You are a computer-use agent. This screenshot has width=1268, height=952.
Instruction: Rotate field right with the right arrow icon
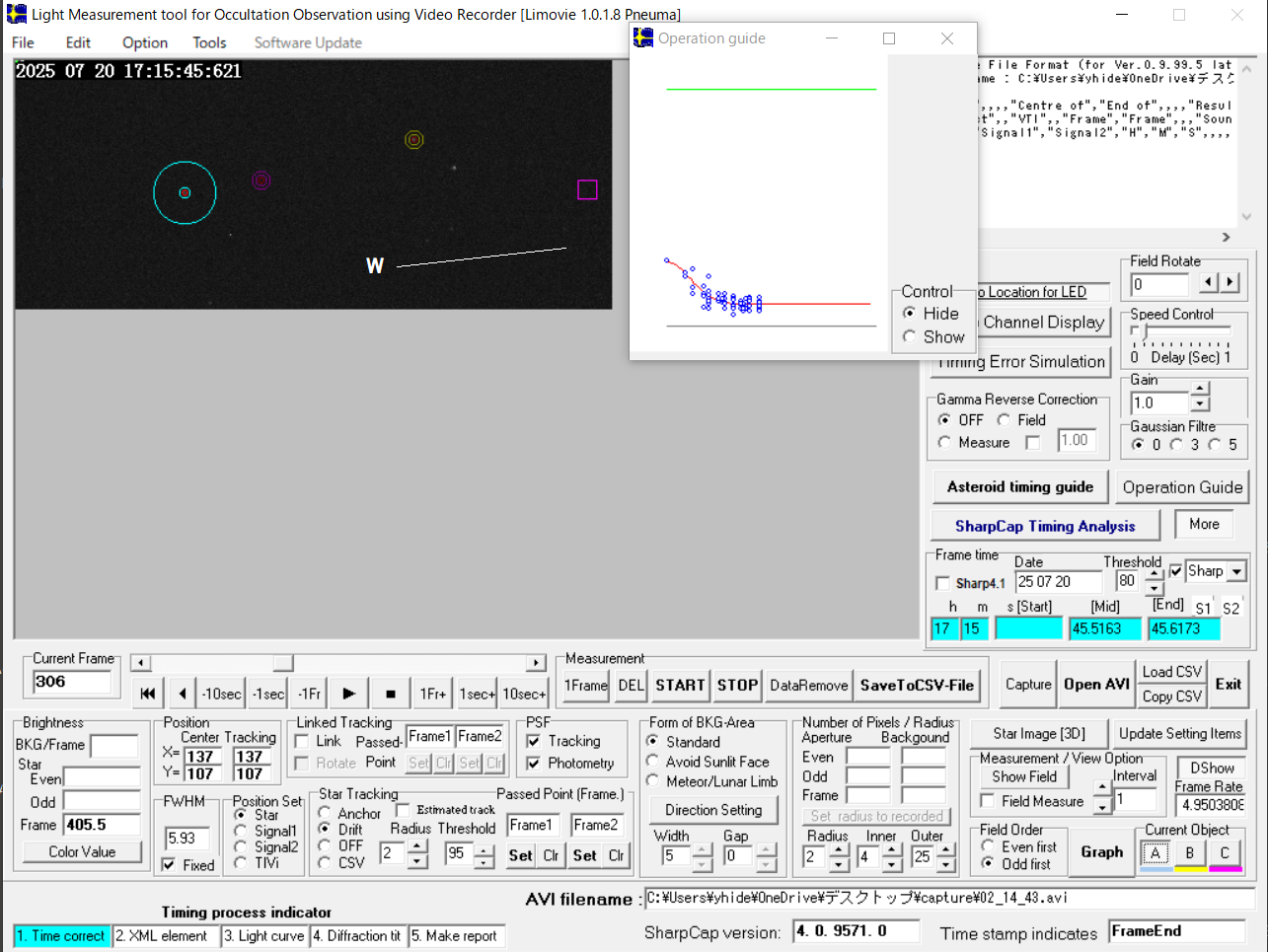tap(1230, 283)
